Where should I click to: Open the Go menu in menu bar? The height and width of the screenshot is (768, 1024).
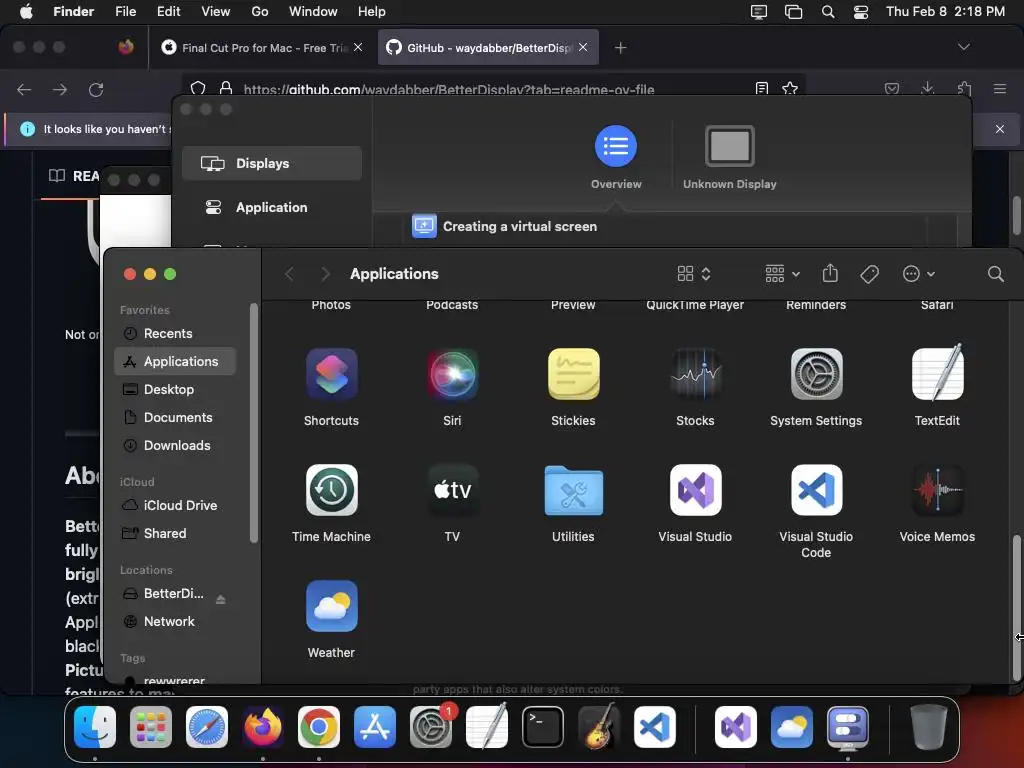[260, 11]
